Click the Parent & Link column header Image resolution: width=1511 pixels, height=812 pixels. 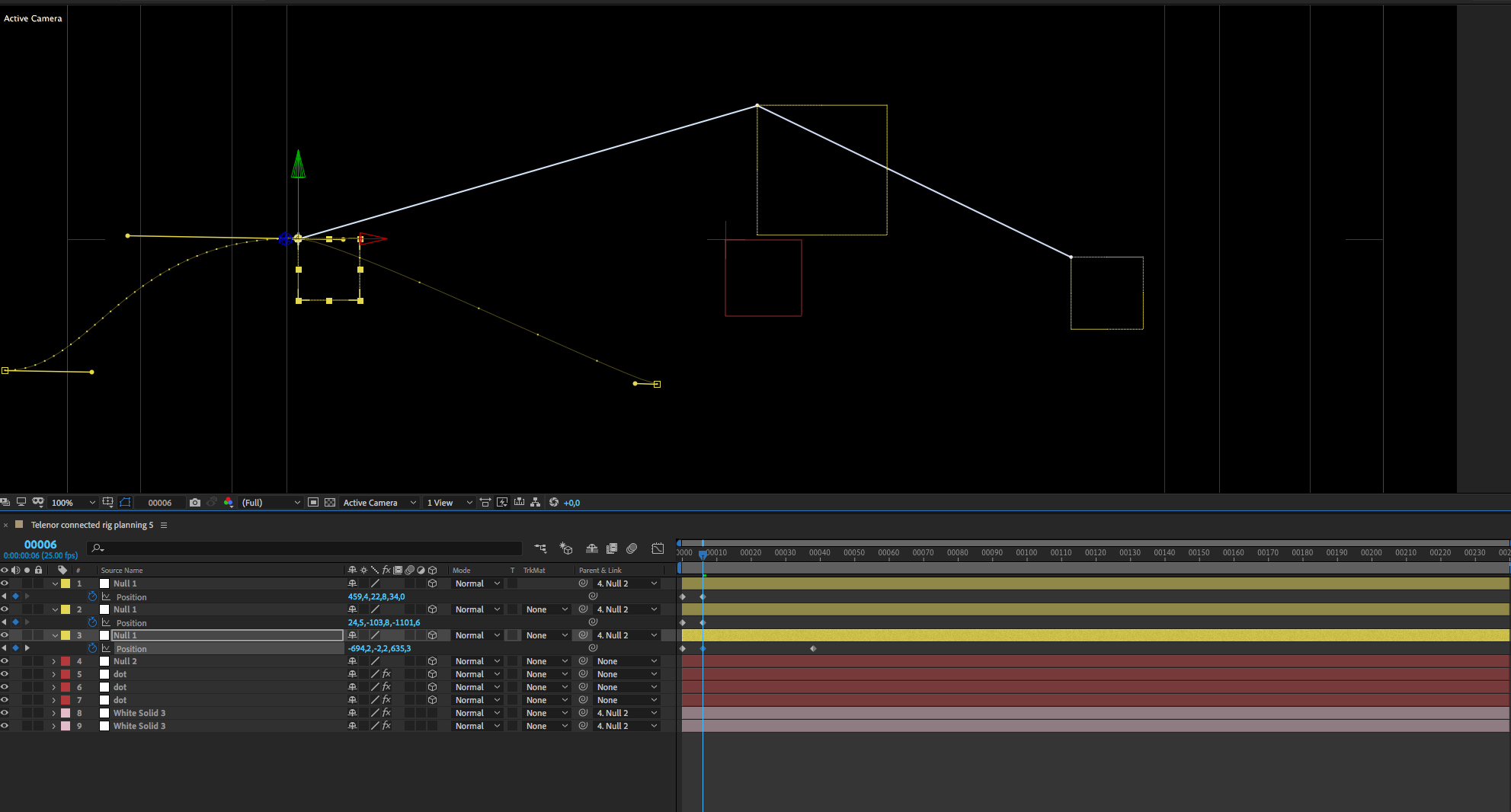point(600,571)
